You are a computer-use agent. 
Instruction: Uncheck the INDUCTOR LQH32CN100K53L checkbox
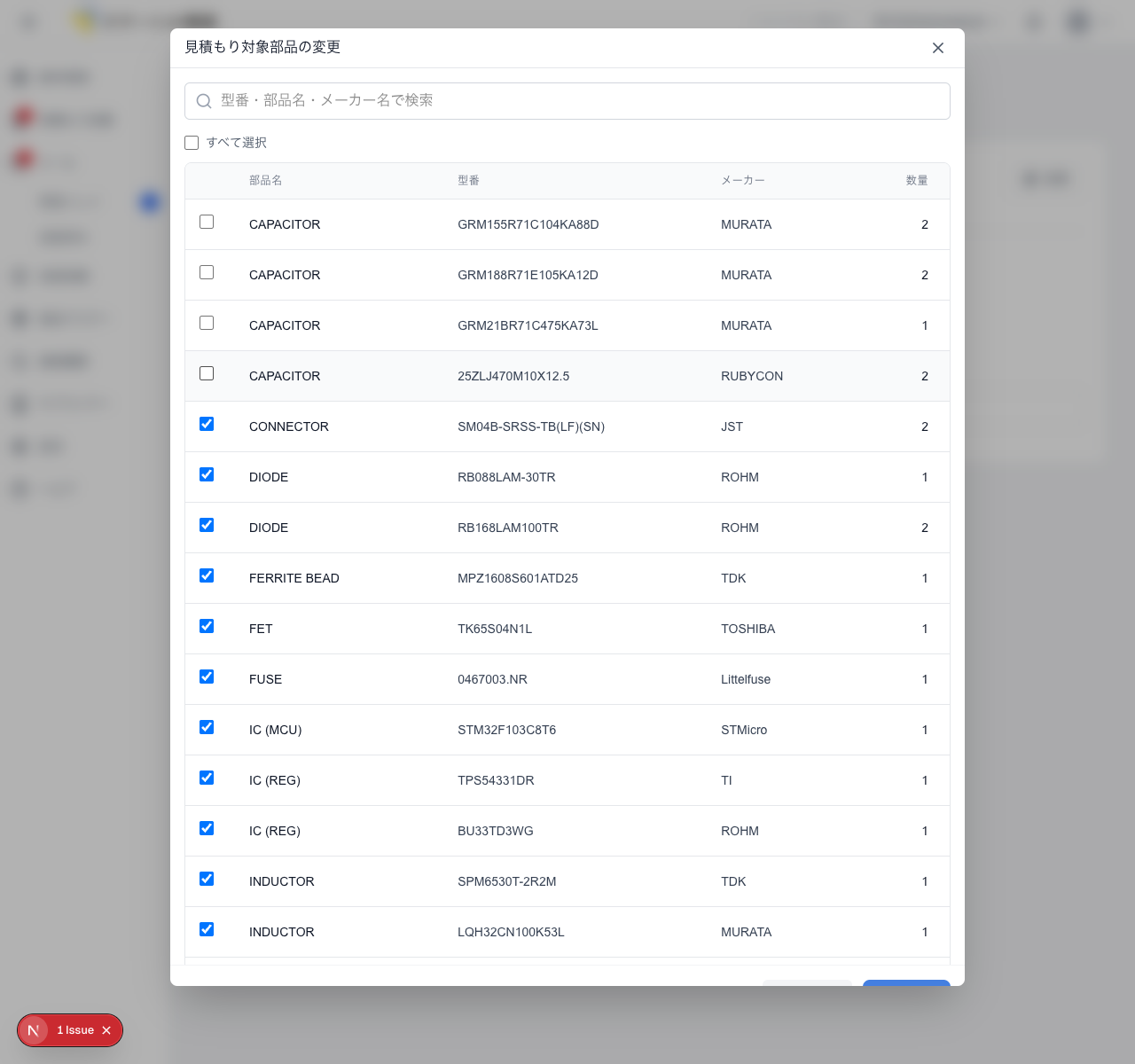(207, 929)
